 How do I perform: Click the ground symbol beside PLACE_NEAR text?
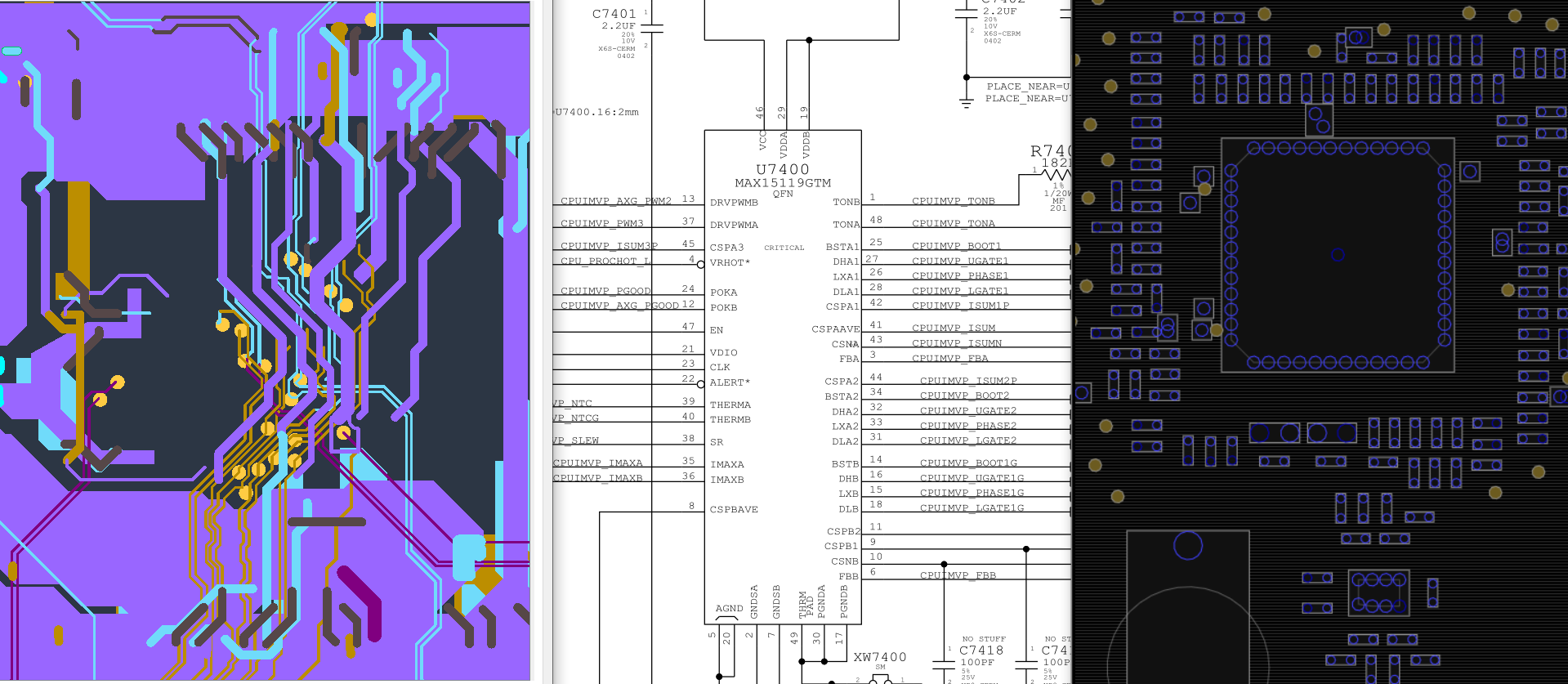coord(967,101)
